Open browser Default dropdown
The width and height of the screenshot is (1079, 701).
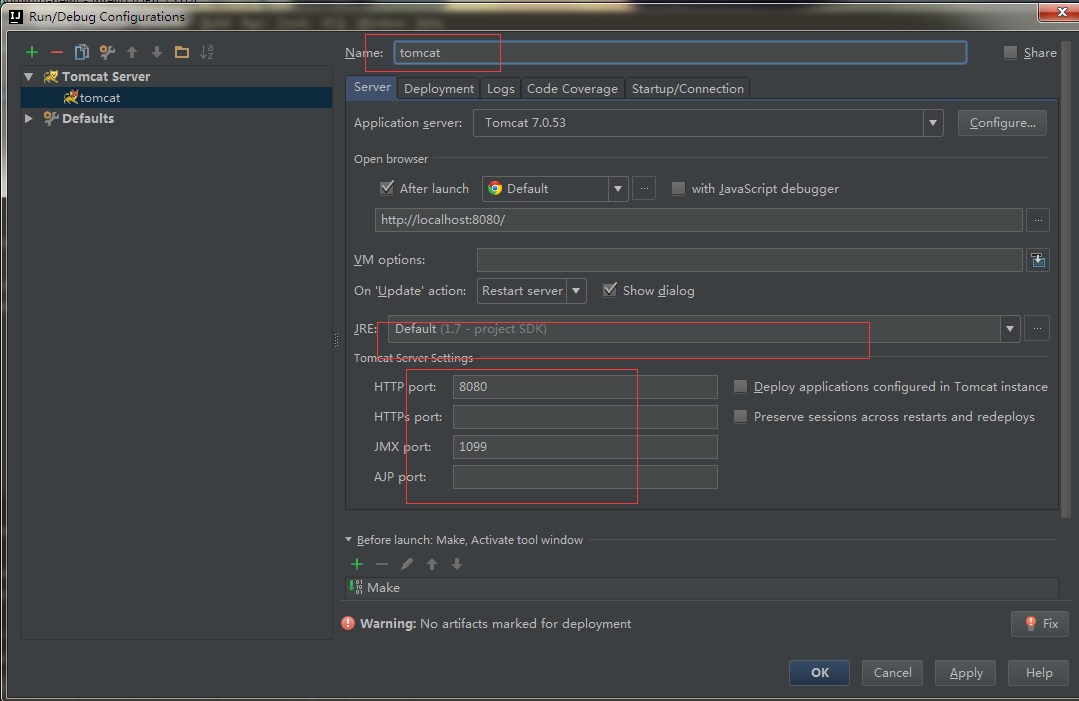point(618,188)
